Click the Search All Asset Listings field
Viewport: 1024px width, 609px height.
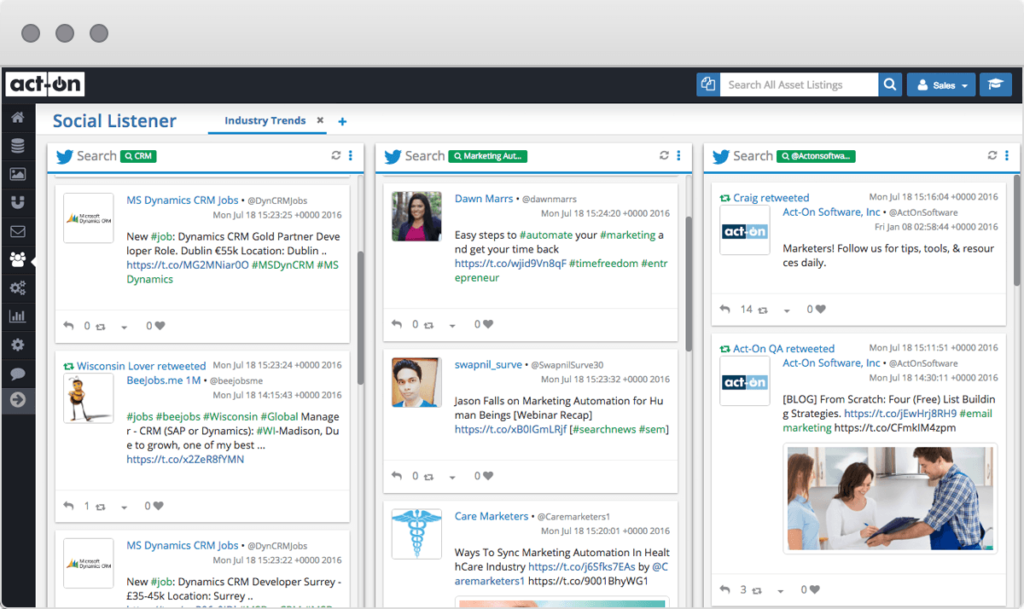tap(798, 84)
